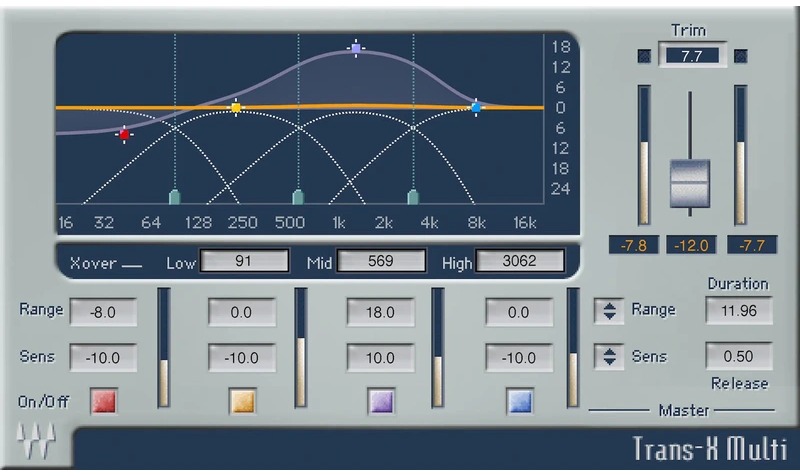Screen dimensions: 800x476
Task: Select the purple band node on graph
Action: coord(356,48)
